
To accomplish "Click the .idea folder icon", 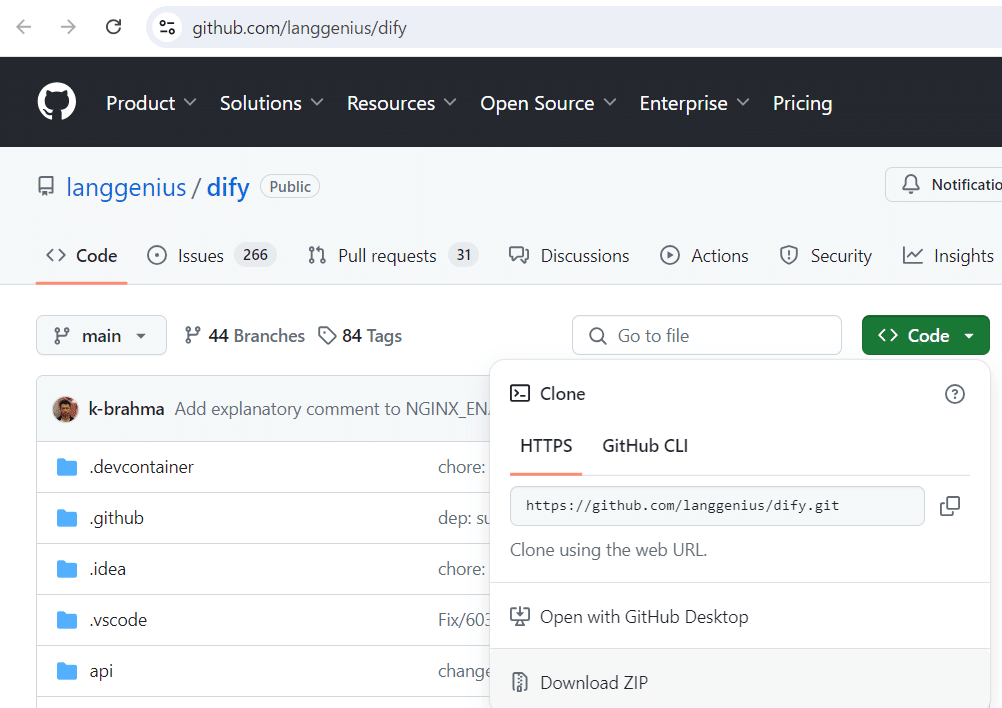I will 66,569.
